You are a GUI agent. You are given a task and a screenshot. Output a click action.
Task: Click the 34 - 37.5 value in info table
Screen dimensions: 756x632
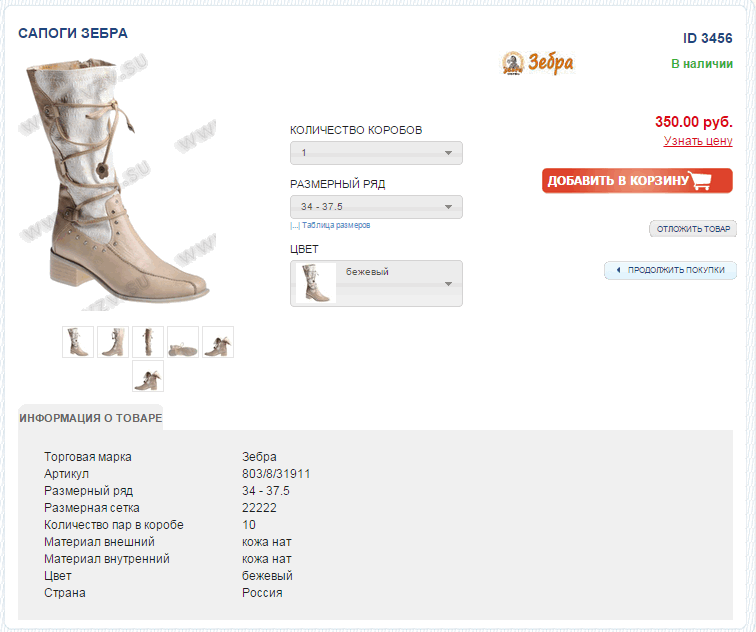pos(266,491)
